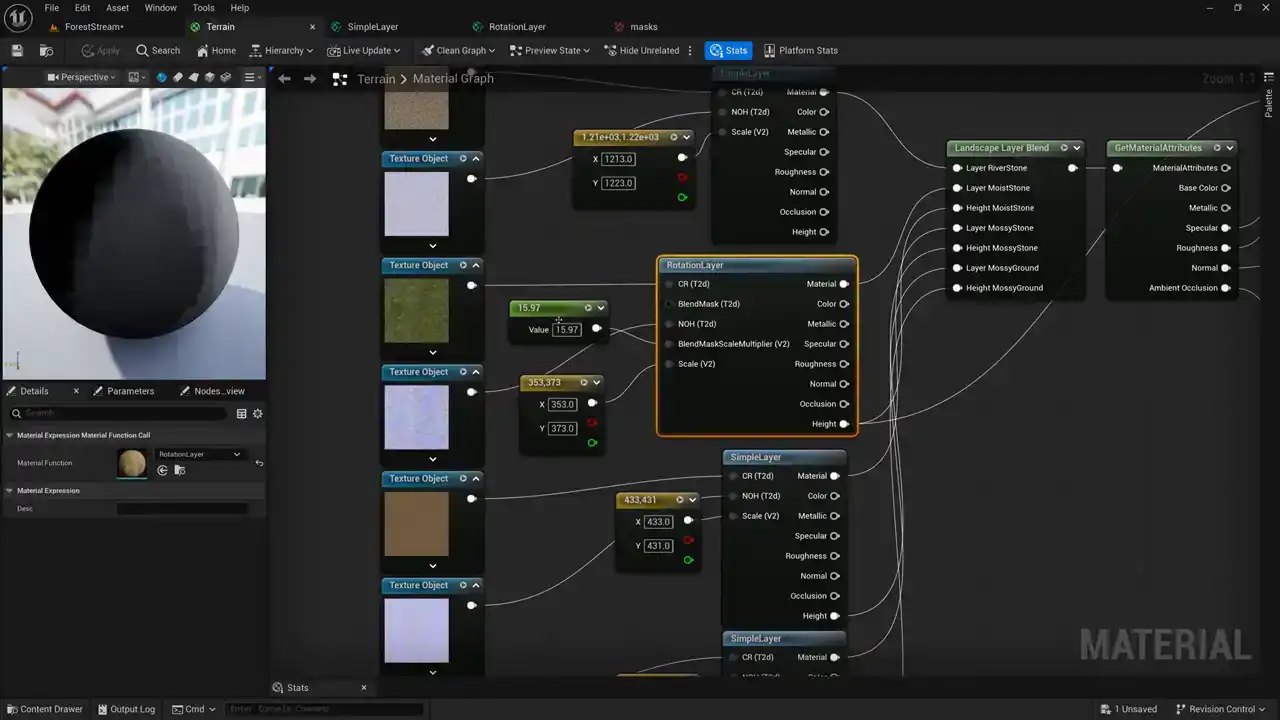
Task: Collapse the Material Expression Material Function Call section
Action: (x=10, y=435)
